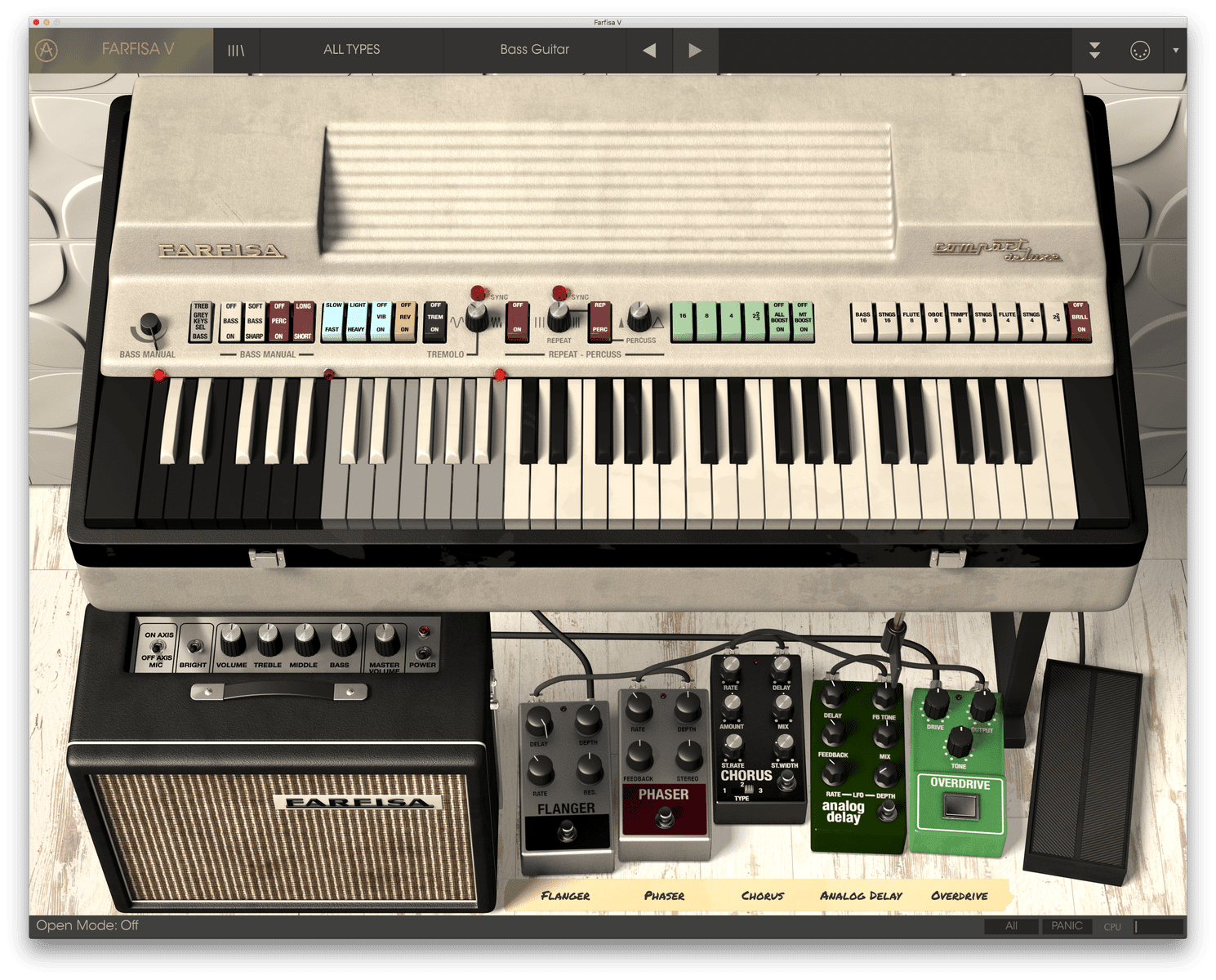Click the Percuss decay knob
The width and height of the screenshot is (1216, 980).
coord(639,316)
